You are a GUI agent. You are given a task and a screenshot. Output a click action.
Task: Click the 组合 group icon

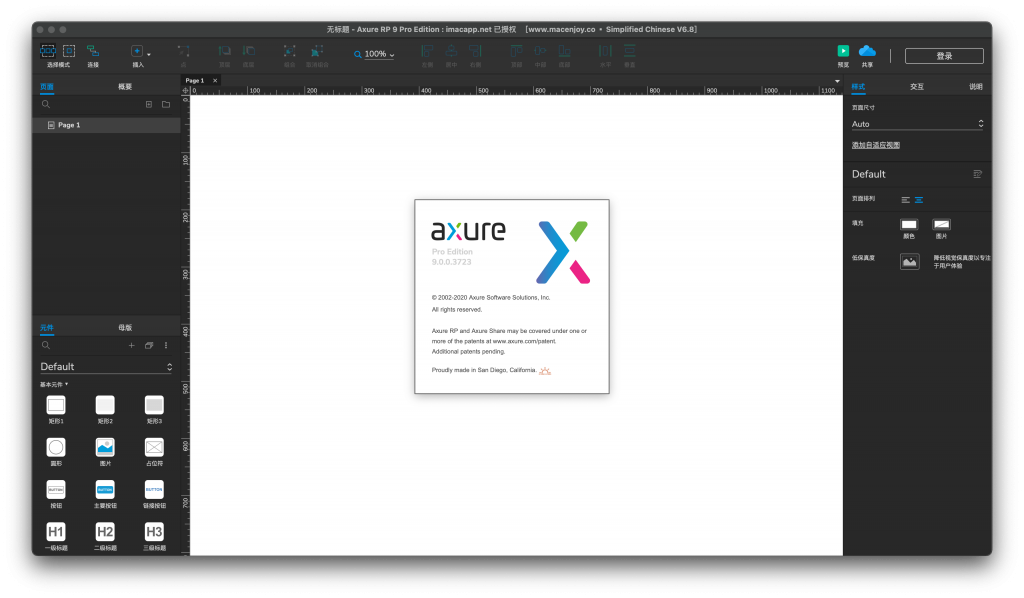click(x=289, y=51)
